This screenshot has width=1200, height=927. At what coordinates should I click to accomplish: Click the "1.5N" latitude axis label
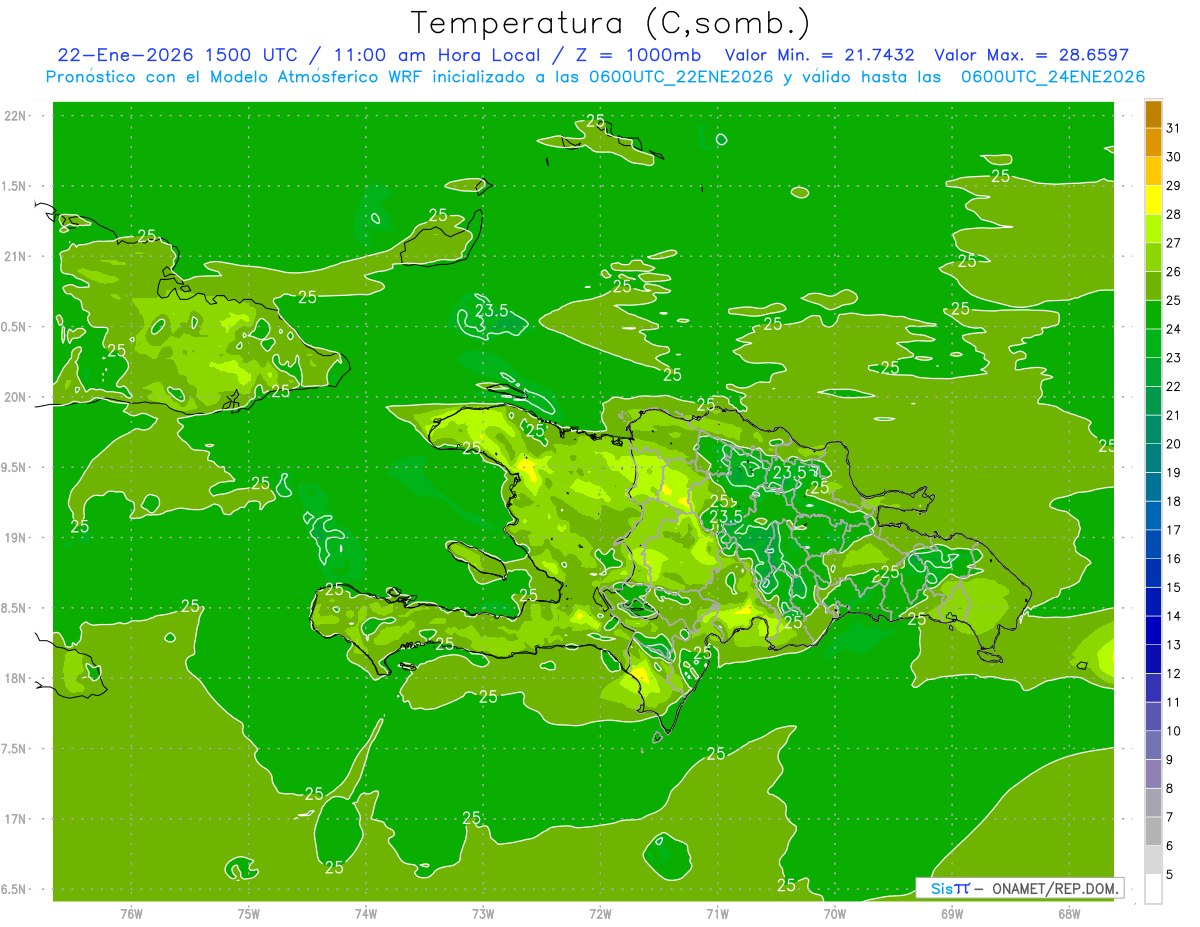(14, 186)
